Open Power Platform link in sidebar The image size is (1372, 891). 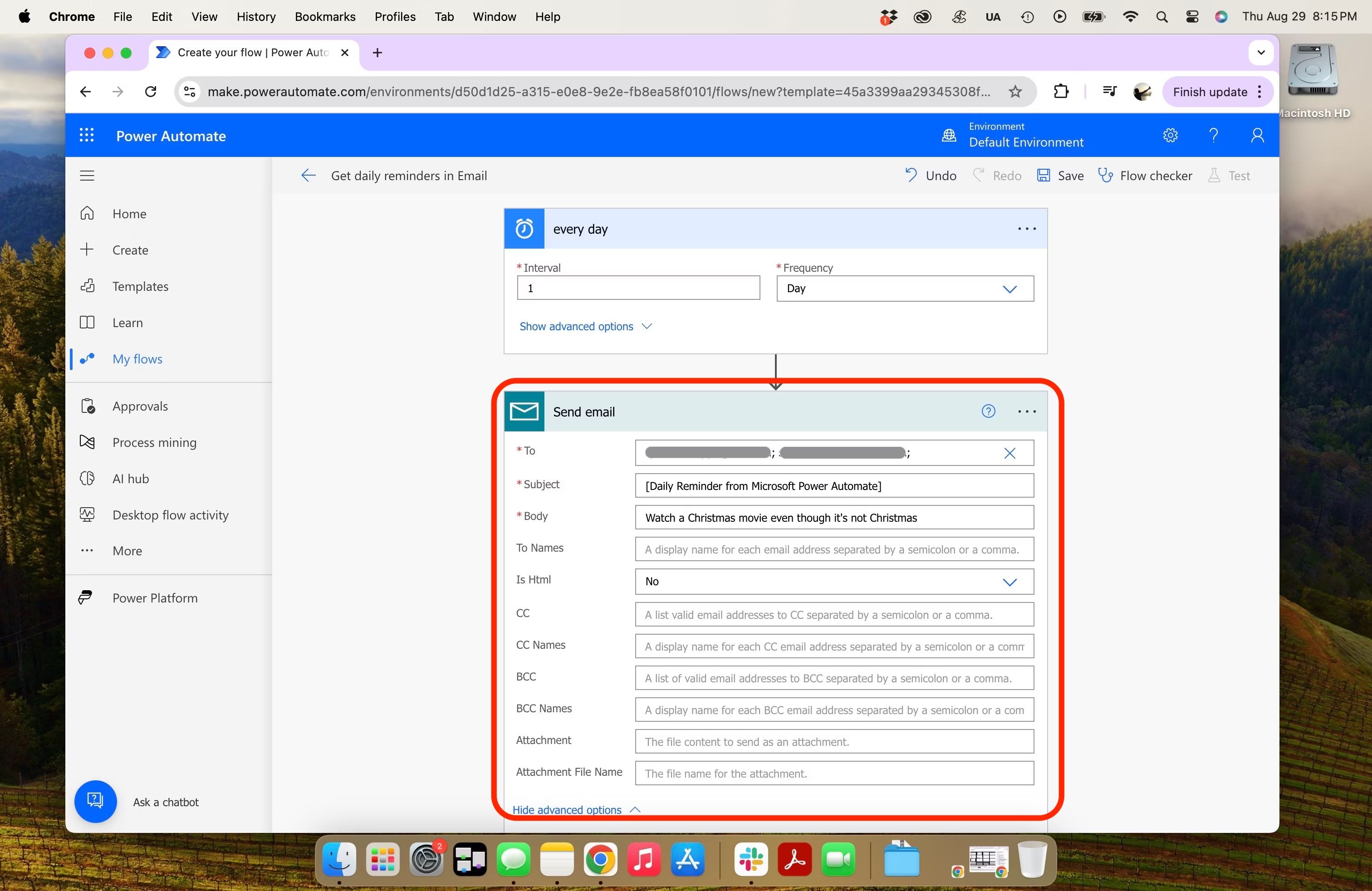pos(155,597)
